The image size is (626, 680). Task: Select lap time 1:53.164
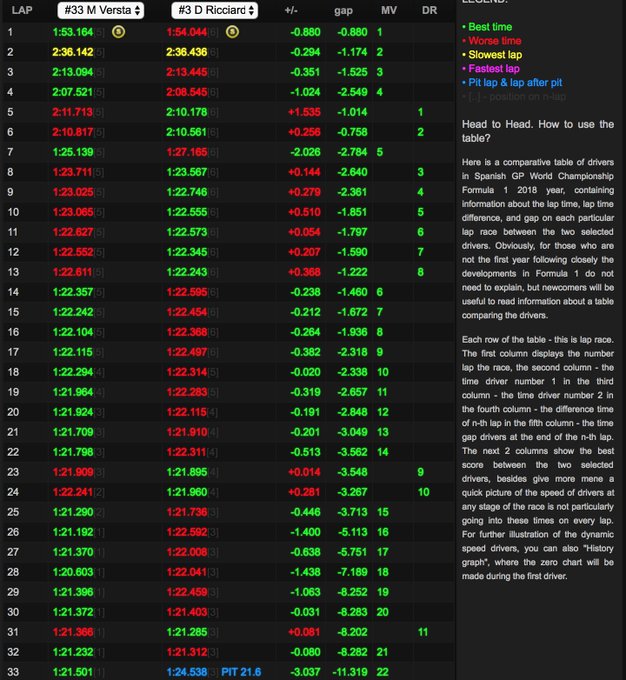pos(72,32)
